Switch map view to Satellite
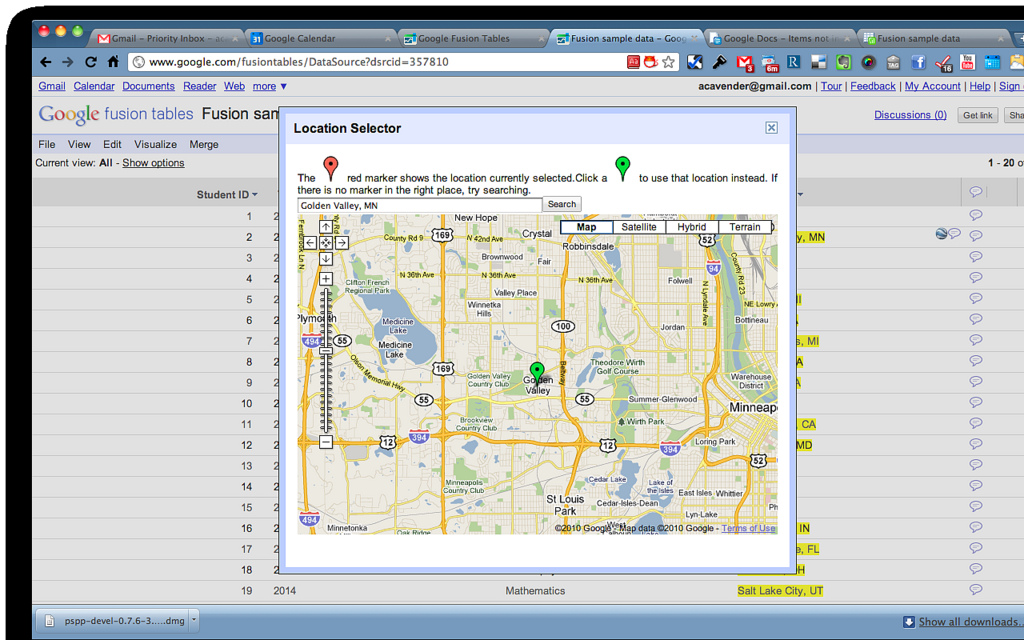The width and height of the screenshot is (1024, 640). coord(639,227)
